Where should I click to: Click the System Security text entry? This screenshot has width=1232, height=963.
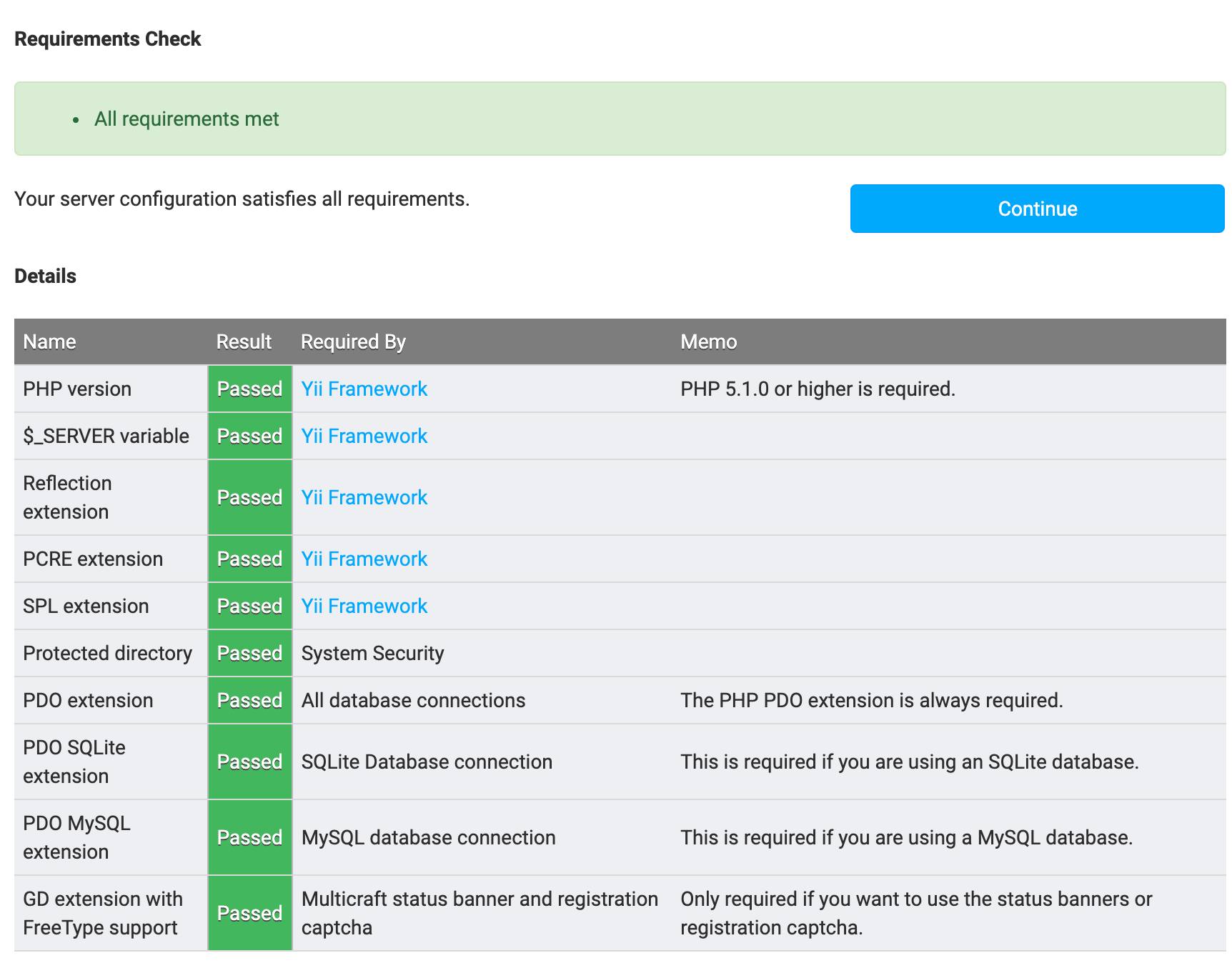click(372, 652)
